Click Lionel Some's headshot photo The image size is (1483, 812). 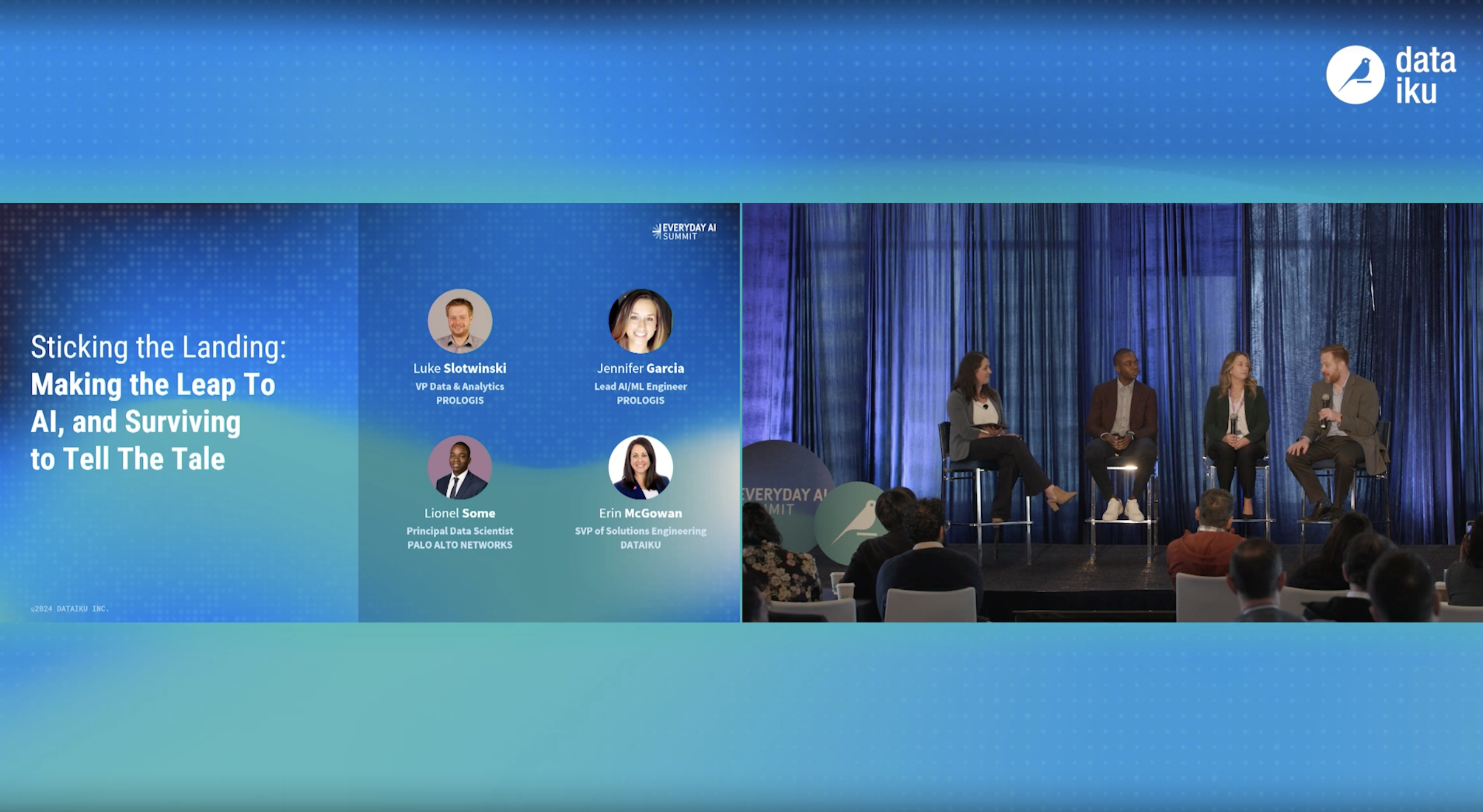459,467
